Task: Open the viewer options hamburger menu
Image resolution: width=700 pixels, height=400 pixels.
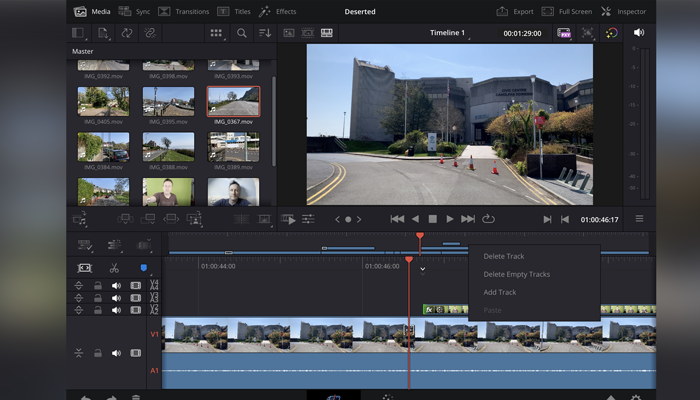Action: 639,219
